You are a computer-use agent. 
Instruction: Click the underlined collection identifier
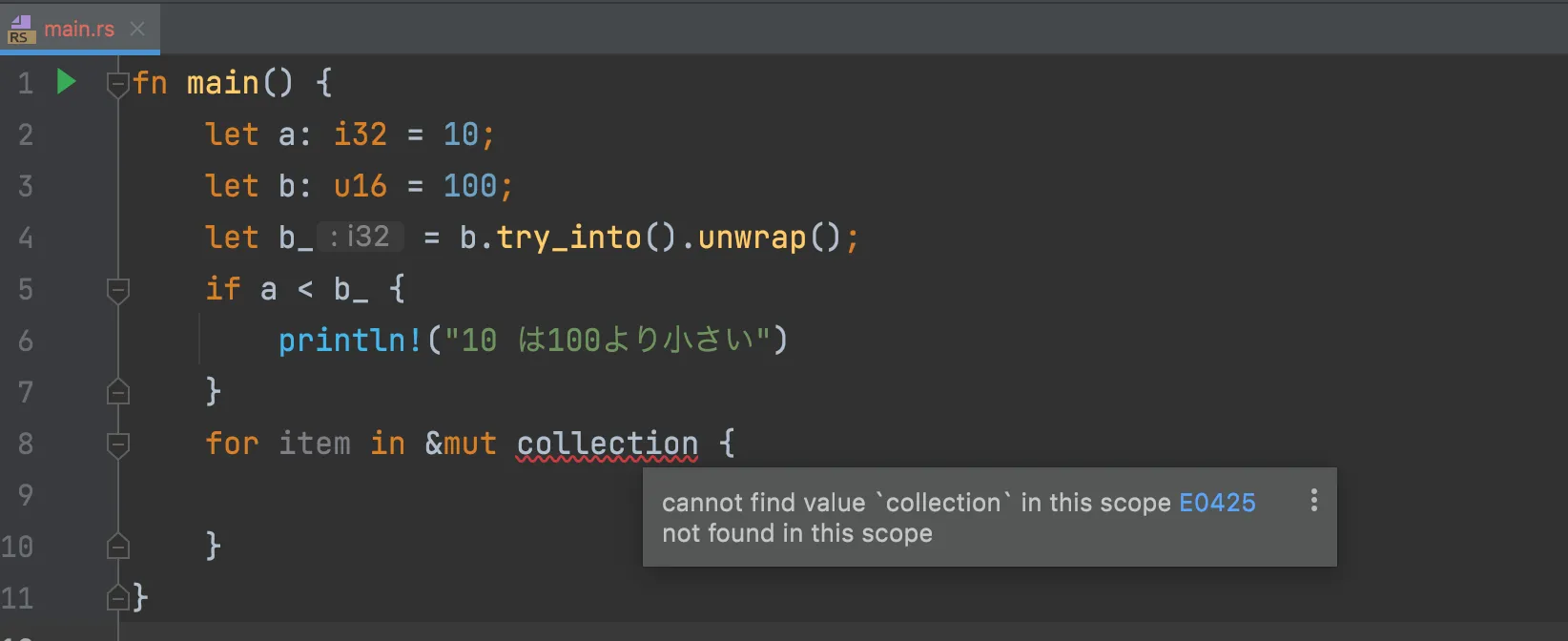click(x=607, y=444)
